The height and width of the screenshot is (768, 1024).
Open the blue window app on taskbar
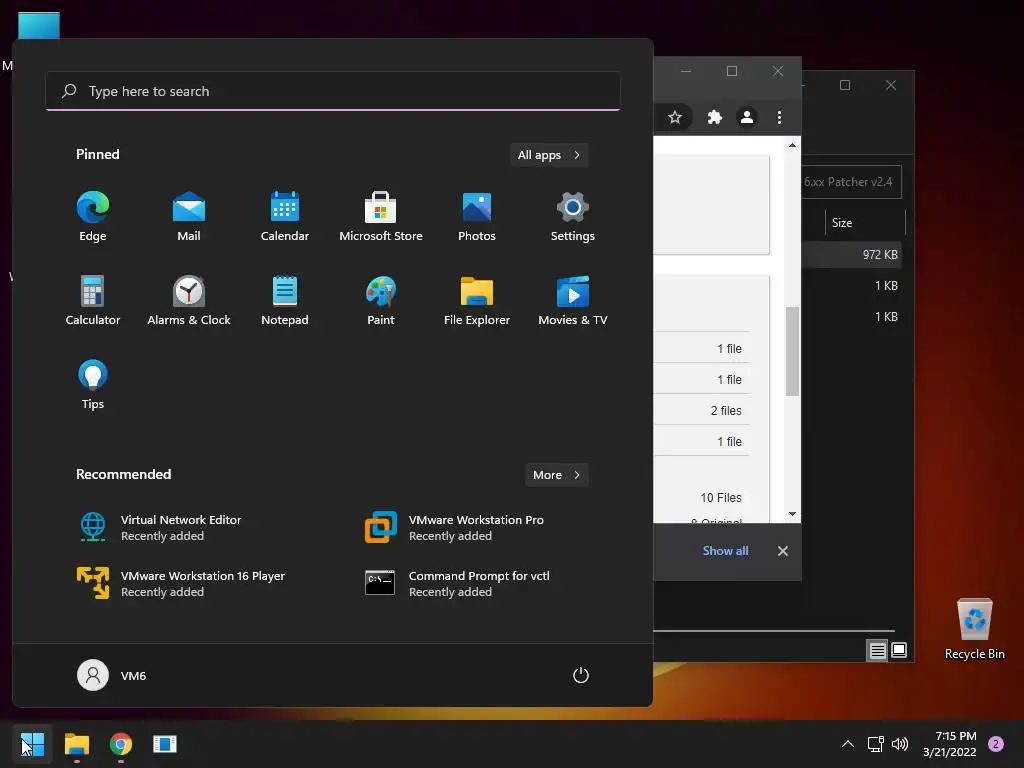(165, 744)
